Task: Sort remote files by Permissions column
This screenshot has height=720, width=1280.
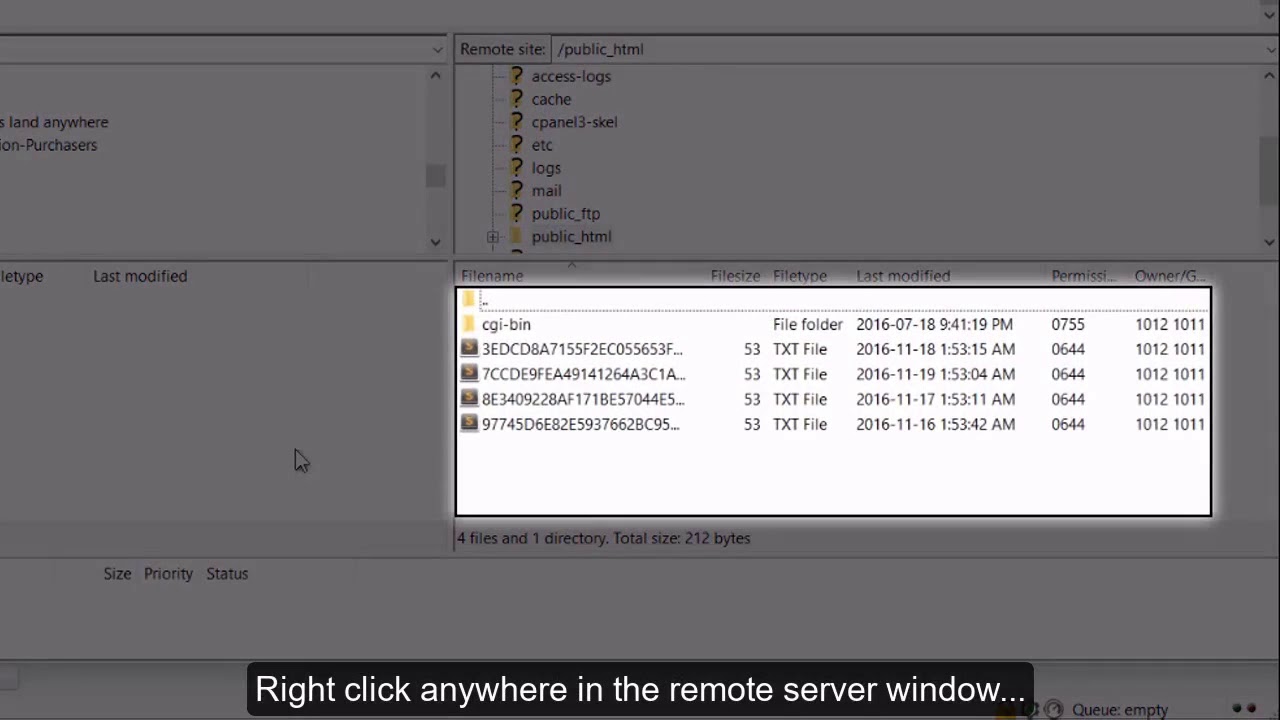Action: point(1083,276)
